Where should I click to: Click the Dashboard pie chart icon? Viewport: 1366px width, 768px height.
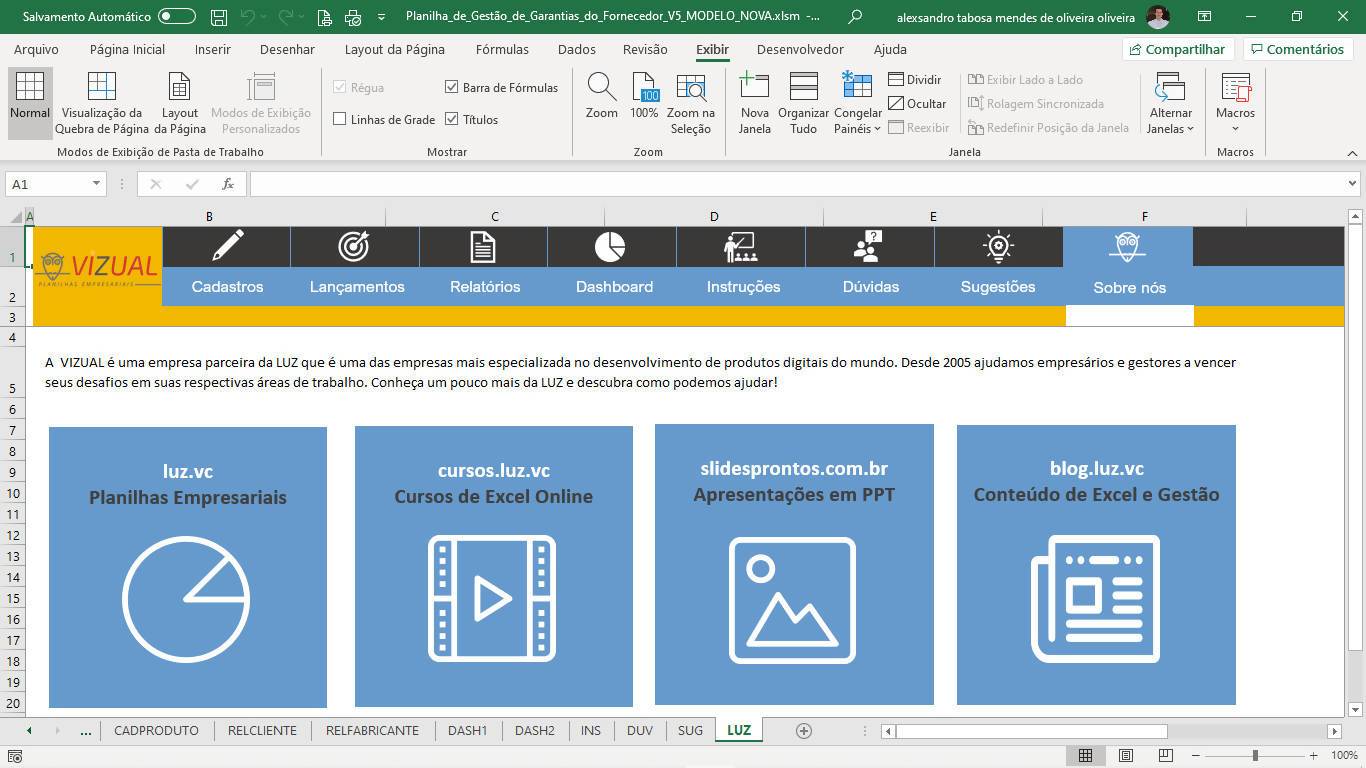pos(609,246)
